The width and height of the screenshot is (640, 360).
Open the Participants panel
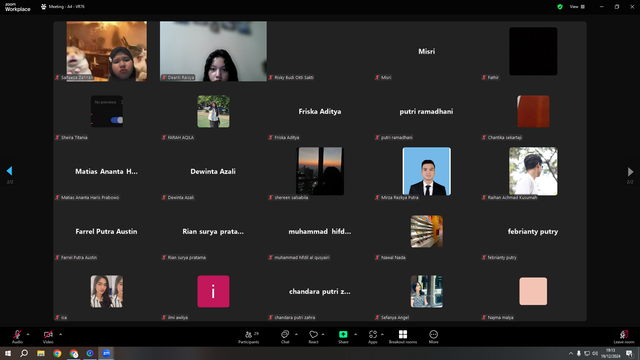click(x=249, y=337)
